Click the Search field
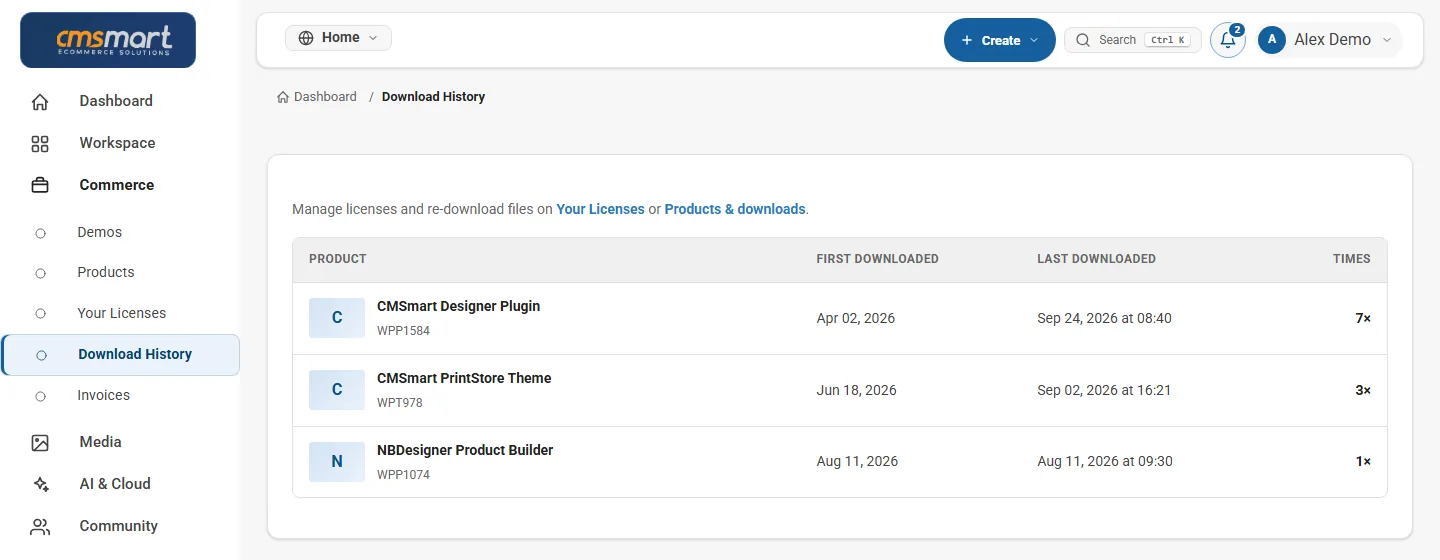Image resolution: width=1440 pixels, height=560 pixels. [1133, 40]
